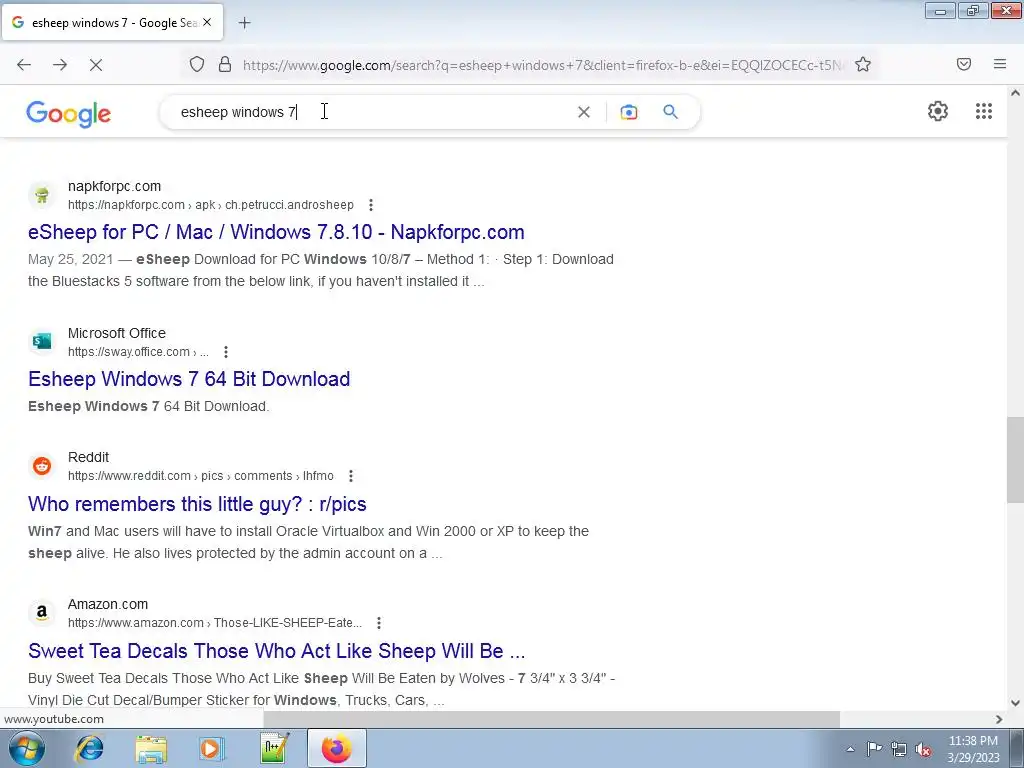This screenshot has height=768, width=1024.
Task: Open more options for Microsoft Office result
Action: pyautogui.click(x=226, y=352)
